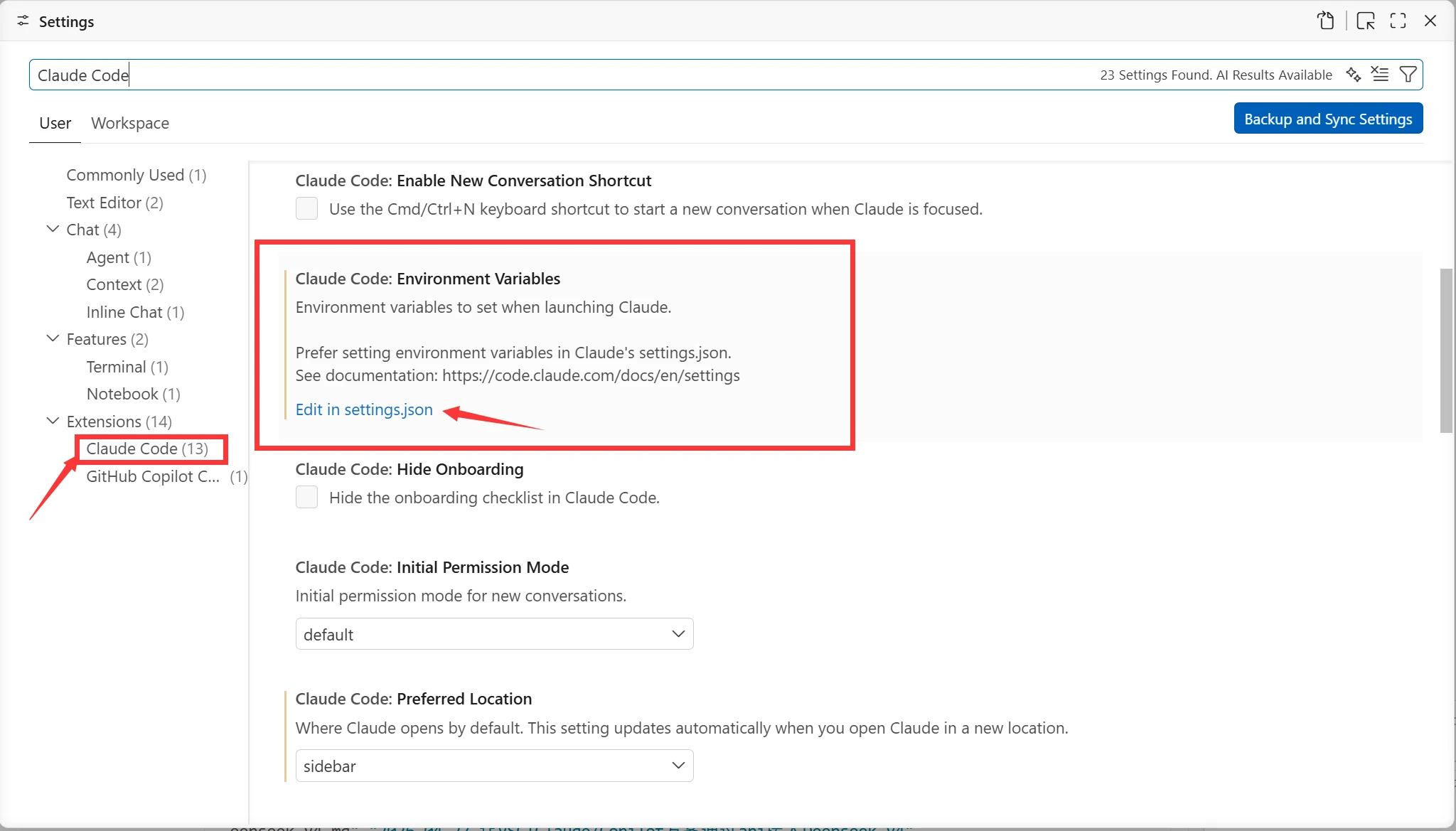Show AI search results sparkle icon
The height and width of the screenshot is (831, 1456).
point(1354,75)
